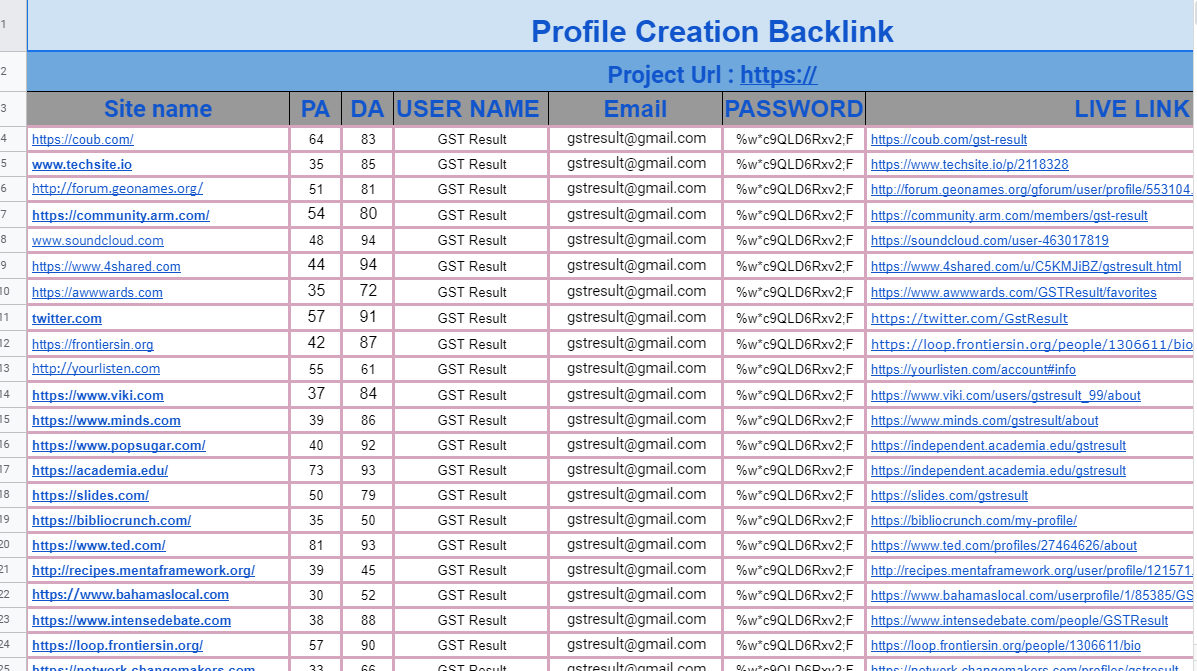
Task: Follow the soundcloud.com/user-463017819 live link
Action: 989,240
